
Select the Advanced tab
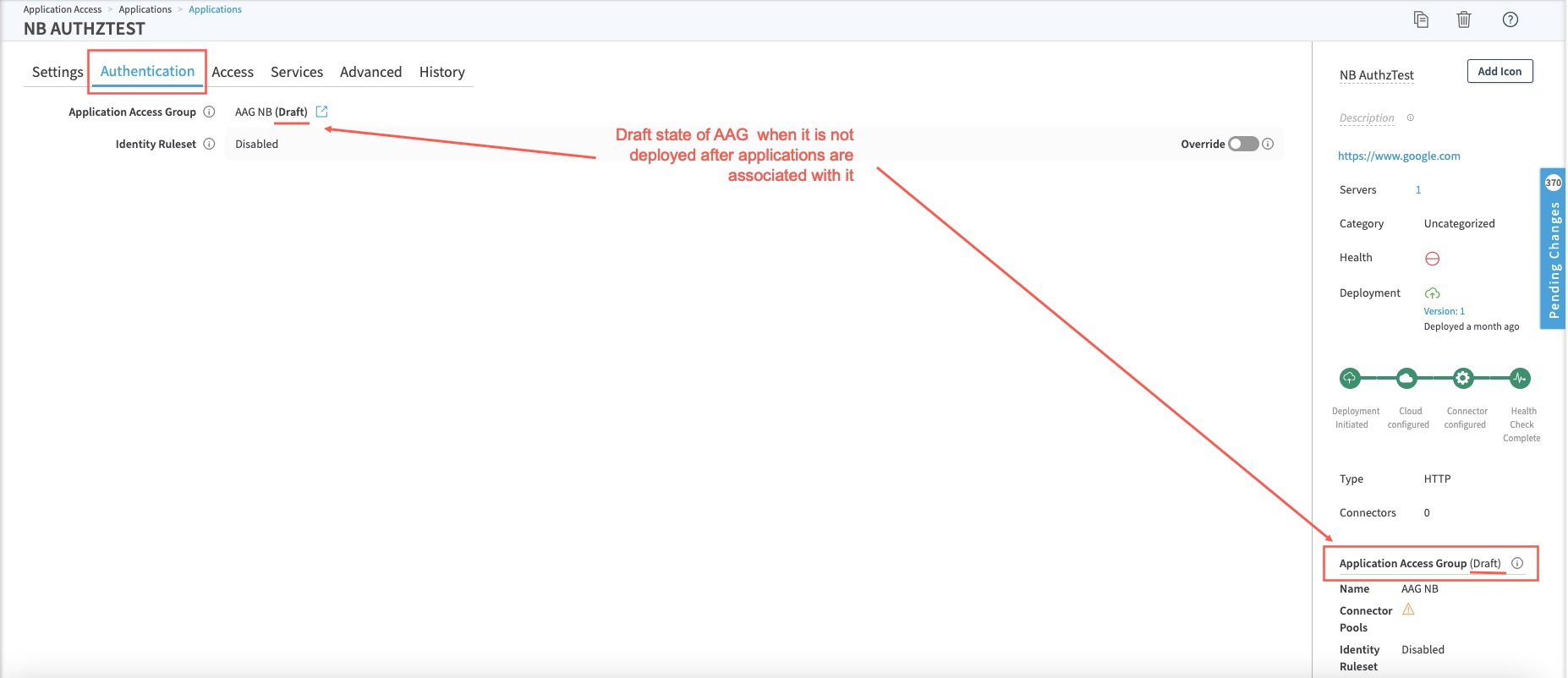[370, 72]
